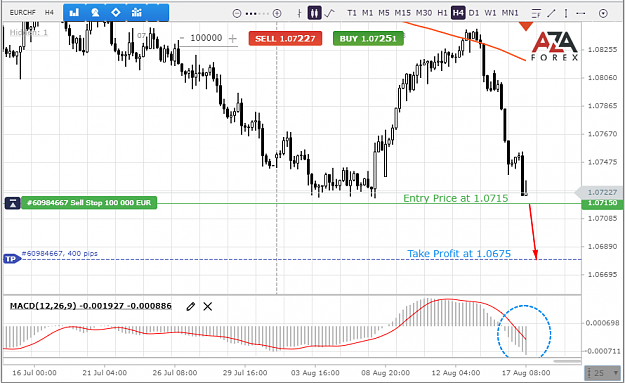The height and width of the screenshot is (383, 625).
Task: Click the 100000 volume input field
Action: 206,38
